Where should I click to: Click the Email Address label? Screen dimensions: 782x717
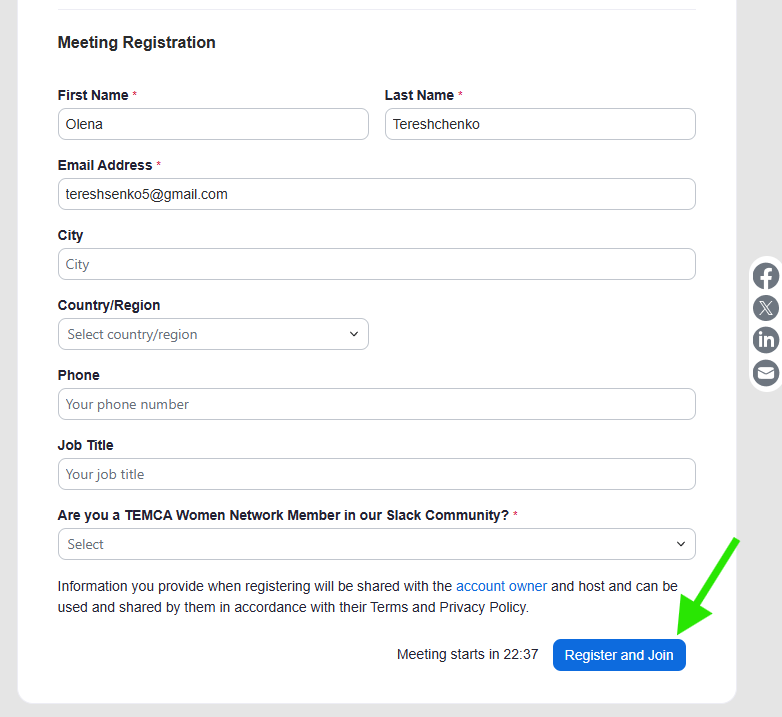pyautogui.click(x=105, y=165)
